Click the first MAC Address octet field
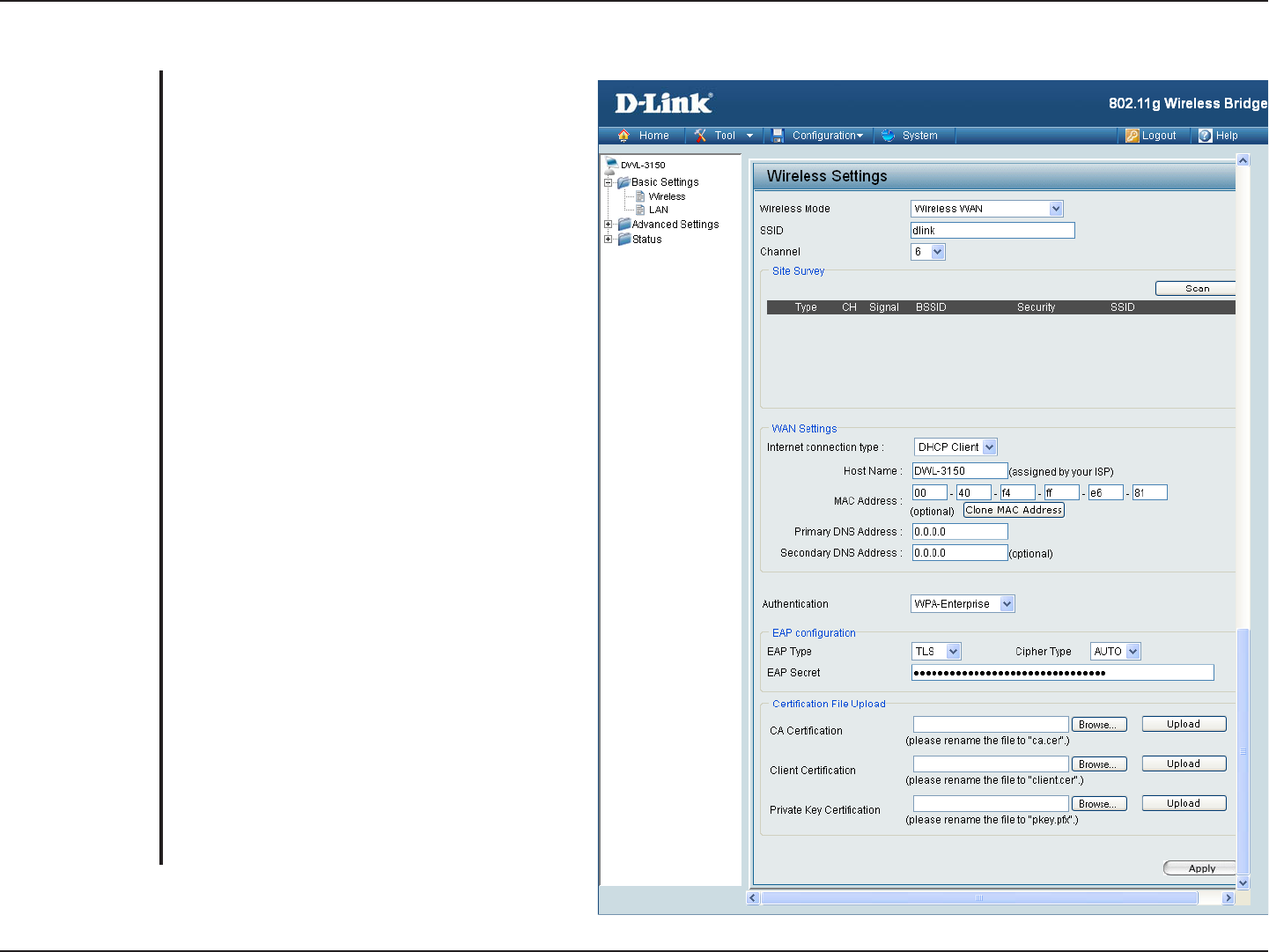 930,493
